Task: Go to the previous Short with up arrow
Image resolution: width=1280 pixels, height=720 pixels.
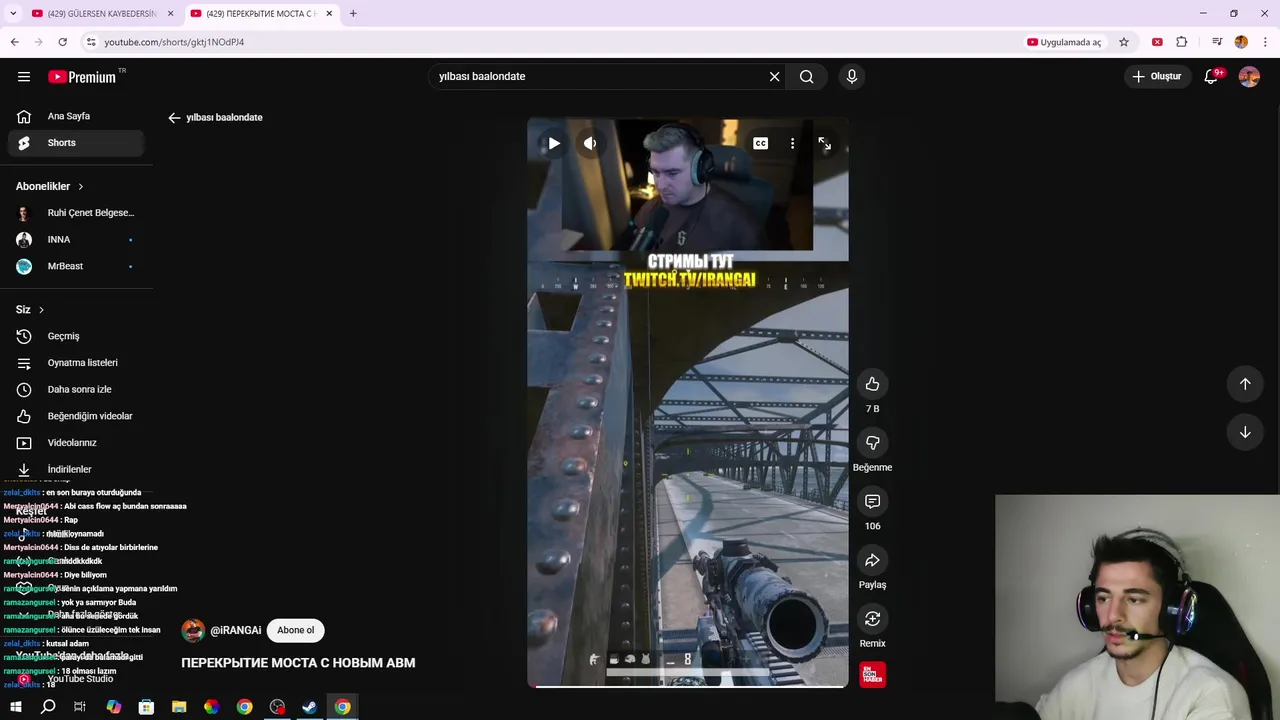Action: pyautogui.click(x=1245, y=384)
